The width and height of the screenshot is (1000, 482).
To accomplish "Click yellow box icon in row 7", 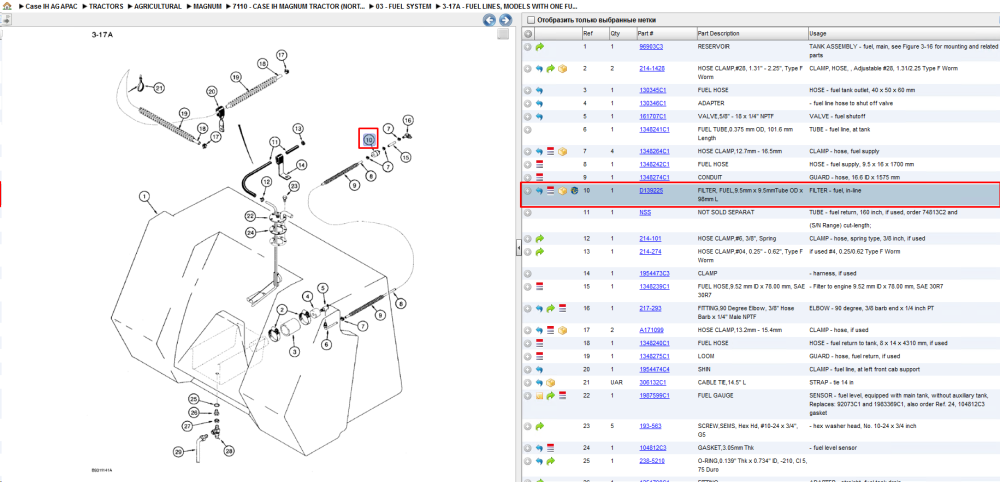I will (562, 152).
